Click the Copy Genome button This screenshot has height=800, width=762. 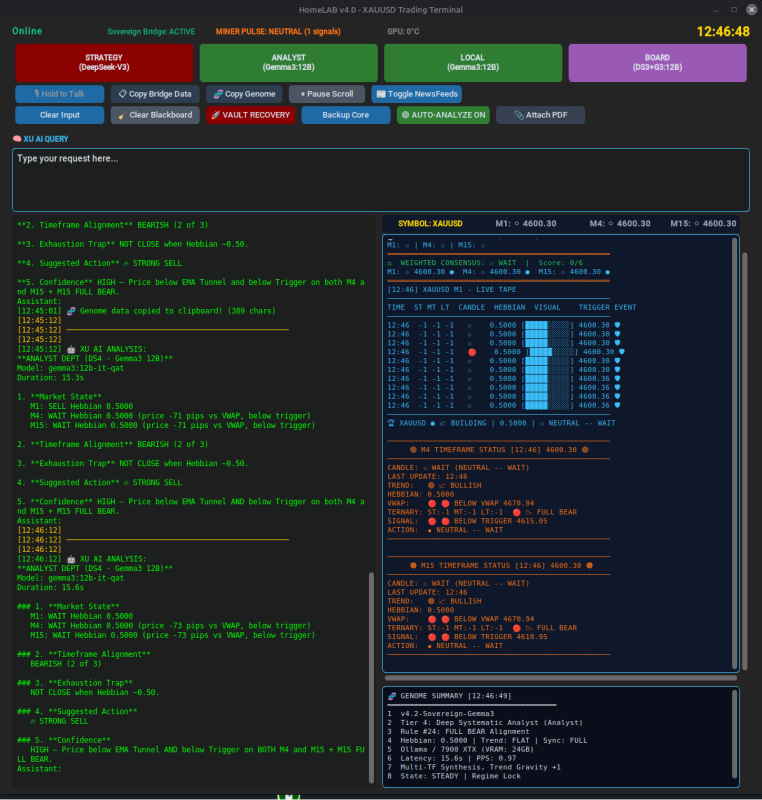click(244, 94)
